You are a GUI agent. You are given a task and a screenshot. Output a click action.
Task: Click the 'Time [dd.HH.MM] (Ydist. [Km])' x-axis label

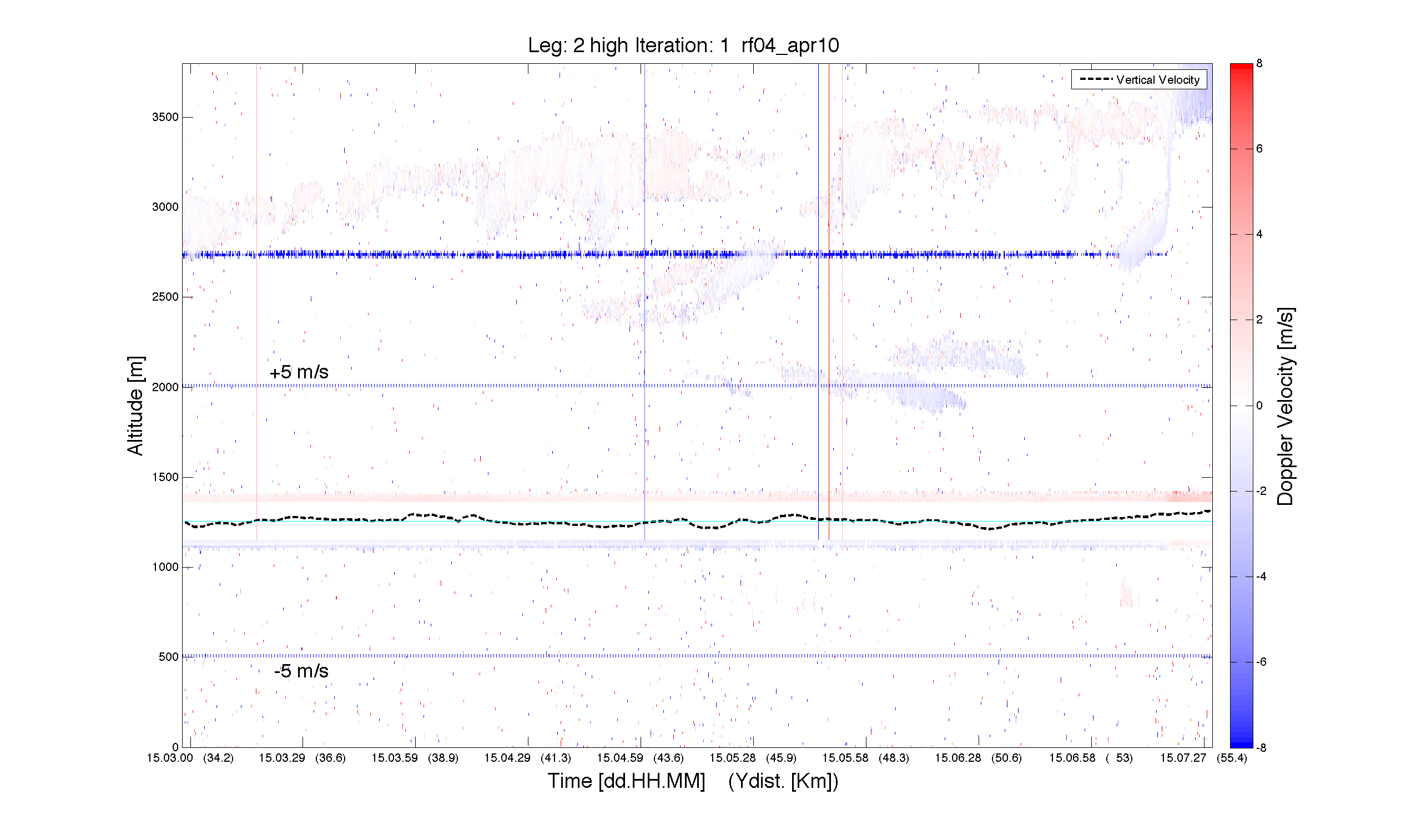pos(693,781)
